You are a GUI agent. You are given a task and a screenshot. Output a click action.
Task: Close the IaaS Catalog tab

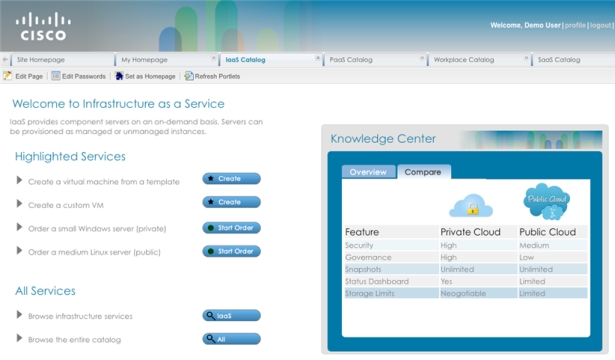coord(317,58)
